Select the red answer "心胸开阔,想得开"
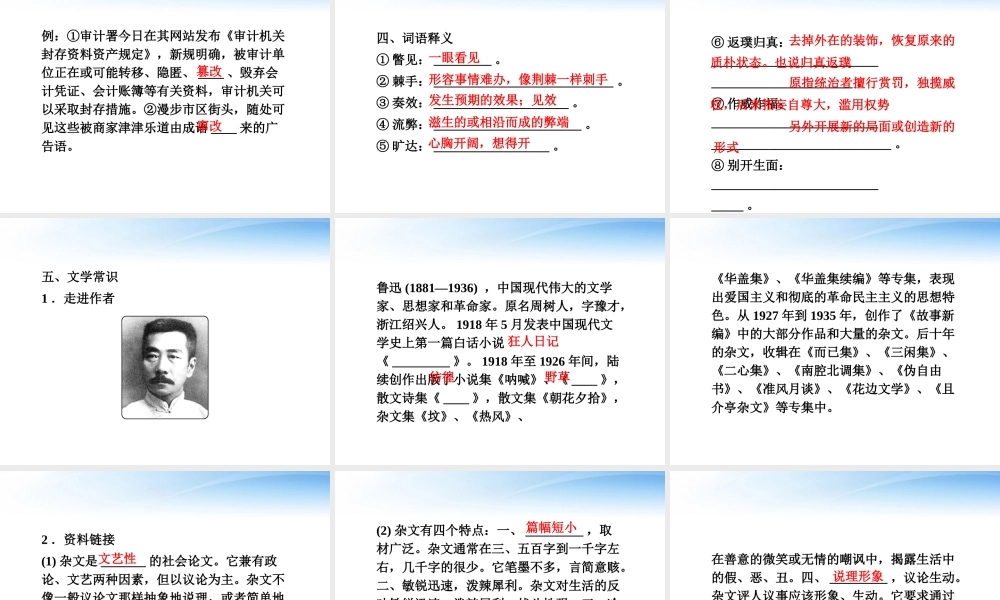The height and width of the screenshot is (600, 1000). pyautogui.click(x=480, y=143)
